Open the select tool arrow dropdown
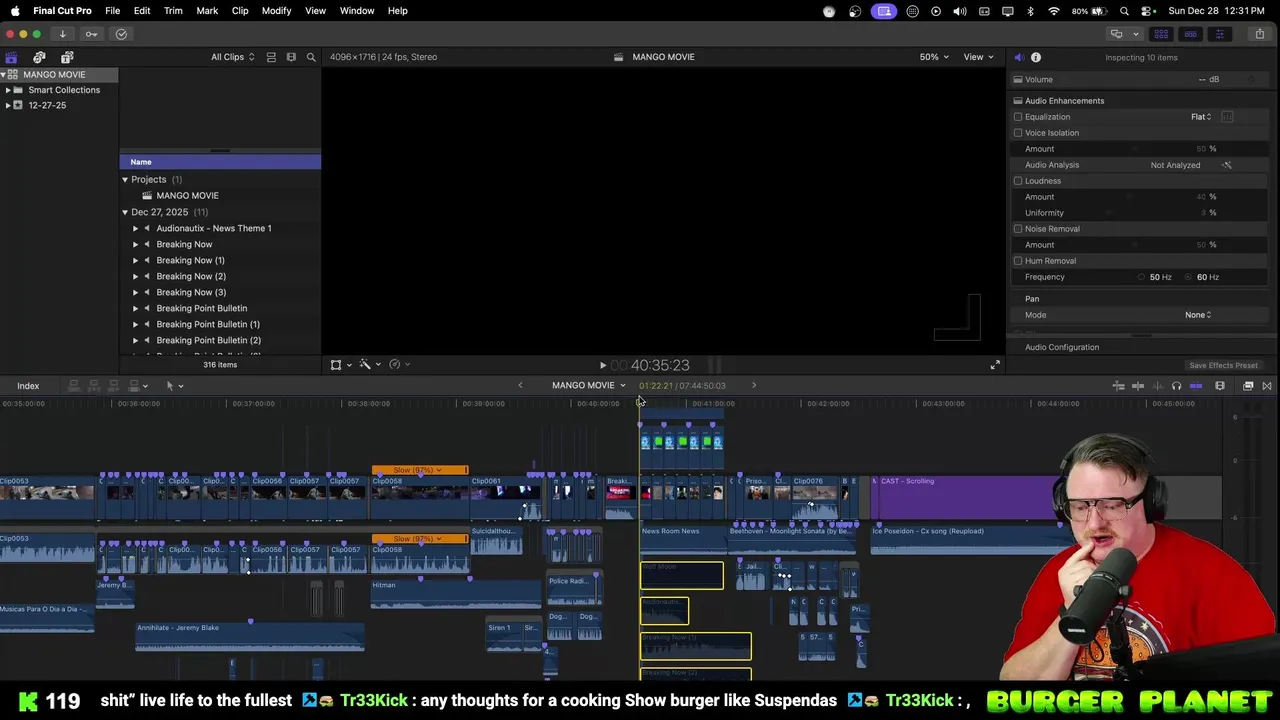This screenshot has height=720, width=1280. 174,386
